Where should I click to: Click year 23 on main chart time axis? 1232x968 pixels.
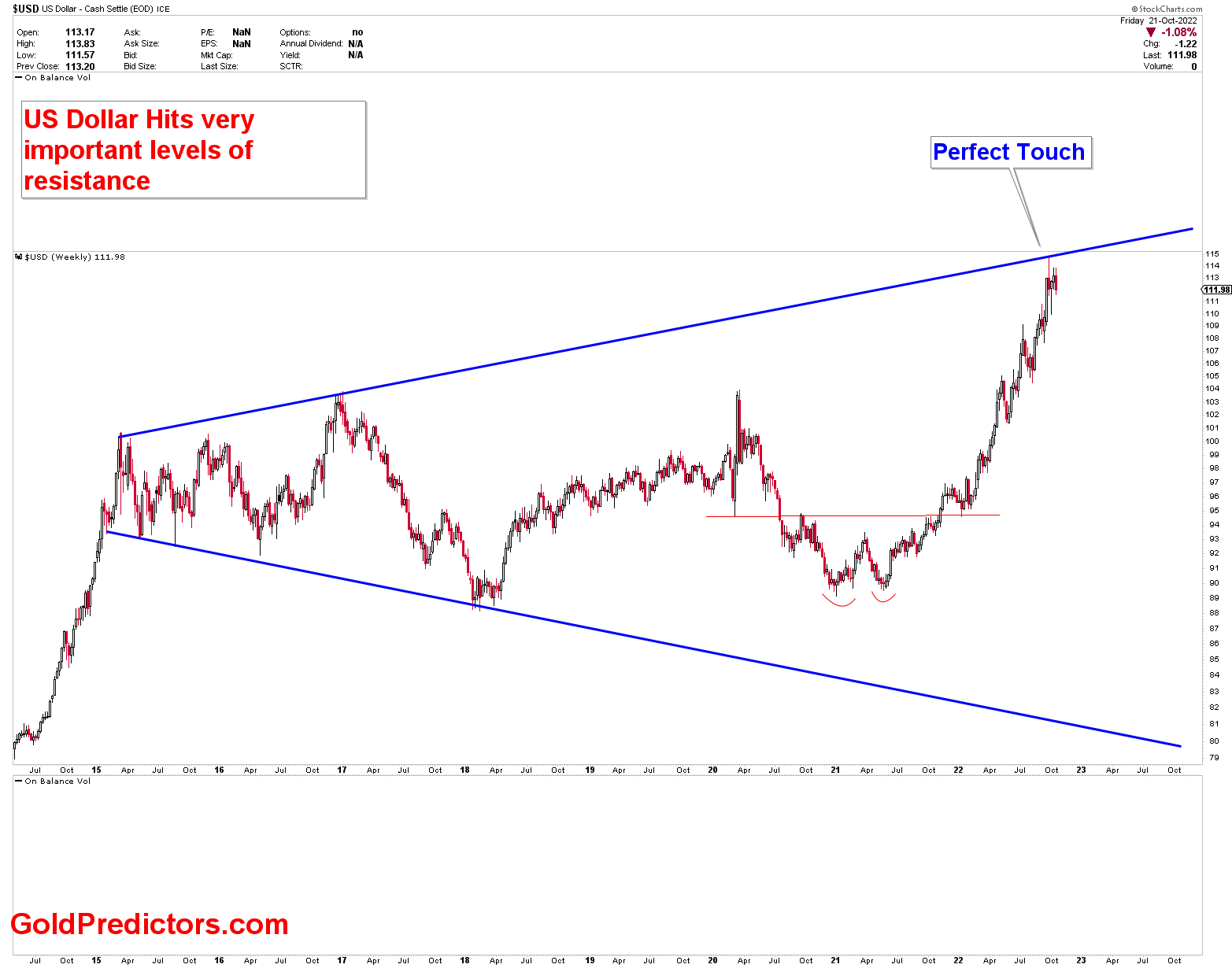pyautogui.click(x=1081, y=770)
